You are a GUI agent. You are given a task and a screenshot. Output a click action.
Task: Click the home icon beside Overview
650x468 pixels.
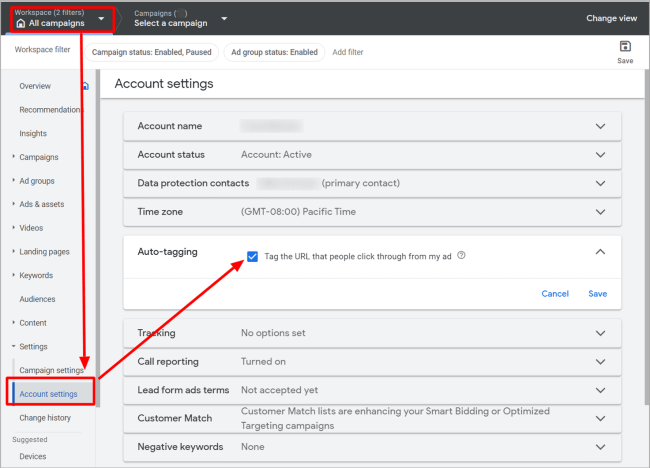coord(85,86)
